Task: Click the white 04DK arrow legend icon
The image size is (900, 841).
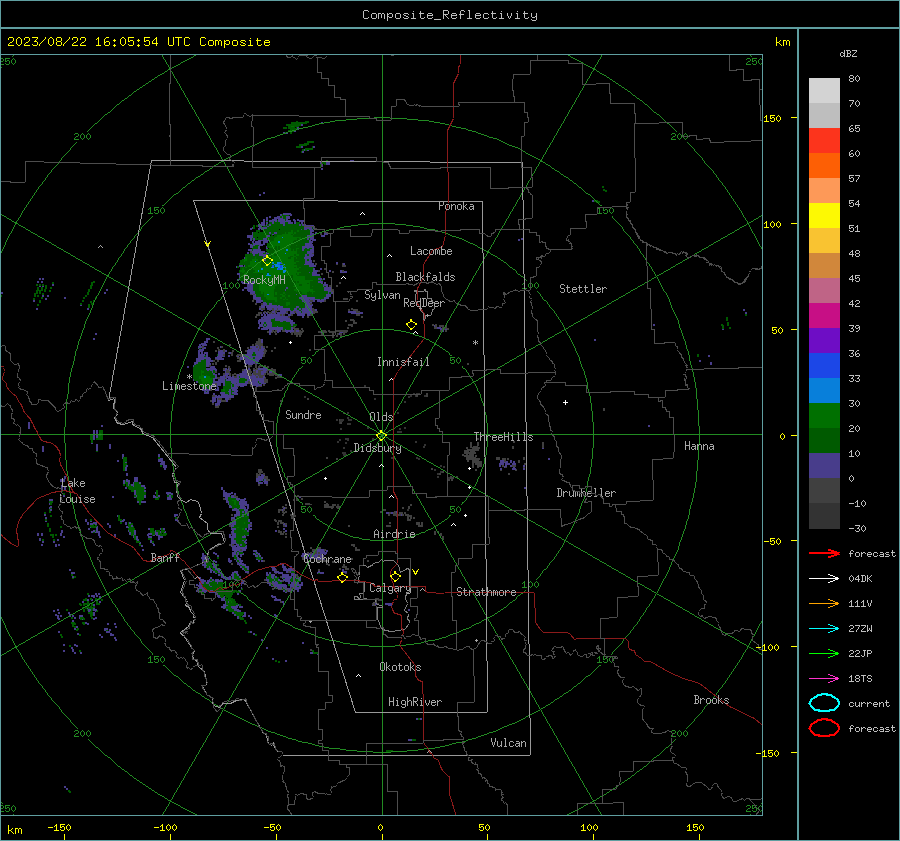Action: tap(824, 578)
